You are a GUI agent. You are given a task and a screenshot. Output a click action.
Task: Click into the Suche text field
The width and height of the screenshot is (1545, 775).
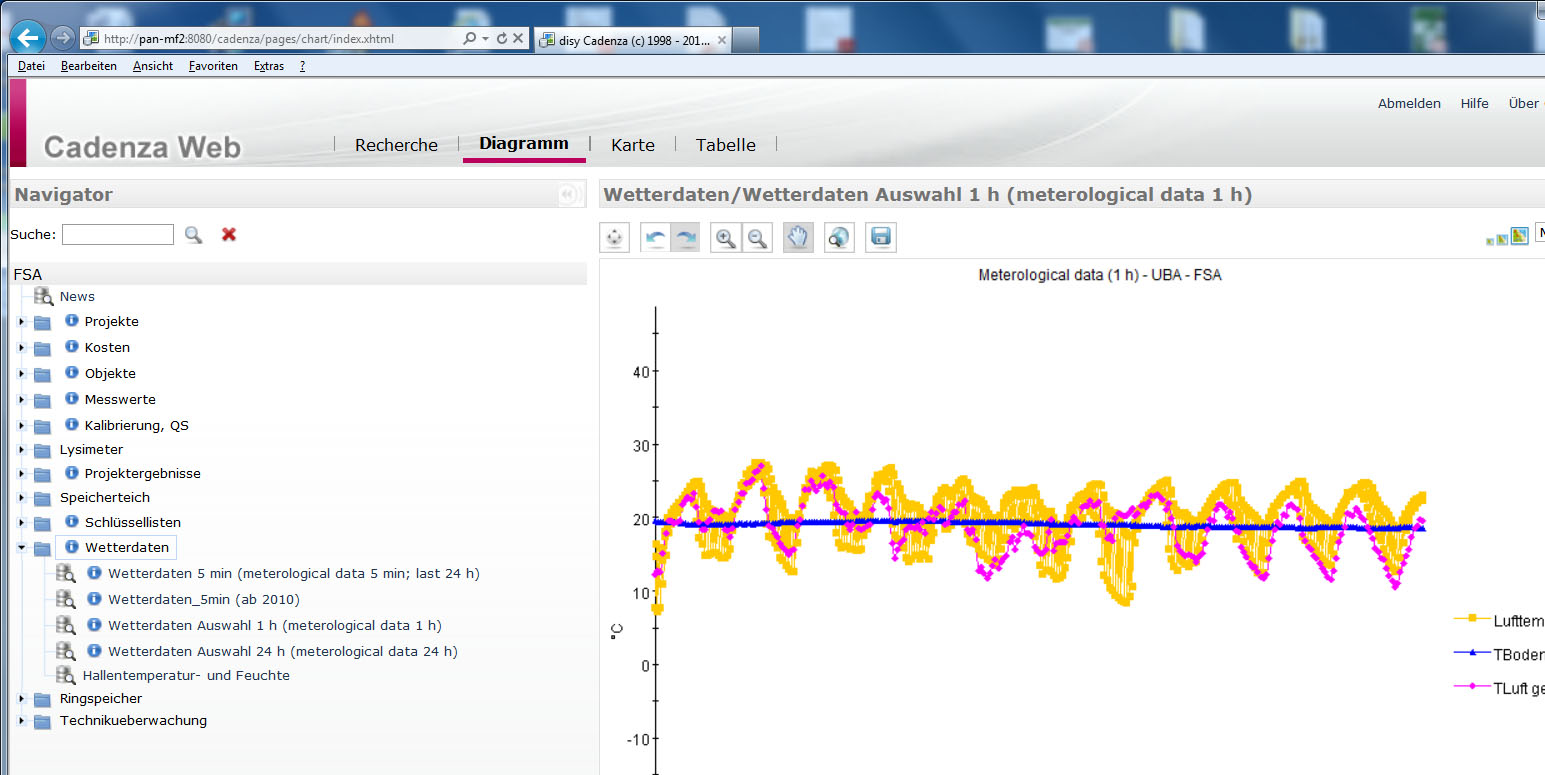pyautogui.click(x=118, y=234)
